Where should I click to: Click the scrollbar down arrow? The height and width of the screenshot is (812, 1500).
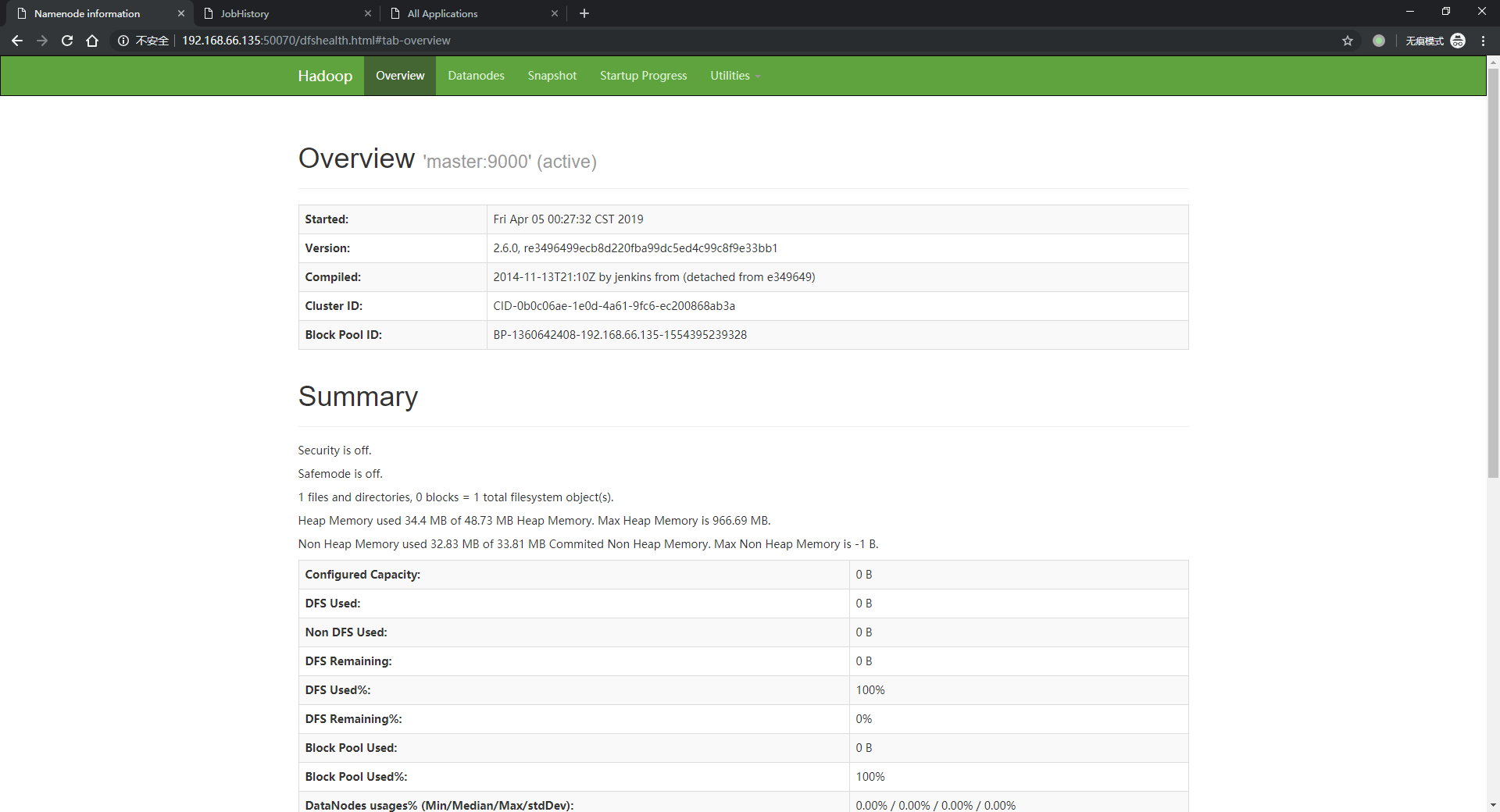click(x=1493, y=805)
